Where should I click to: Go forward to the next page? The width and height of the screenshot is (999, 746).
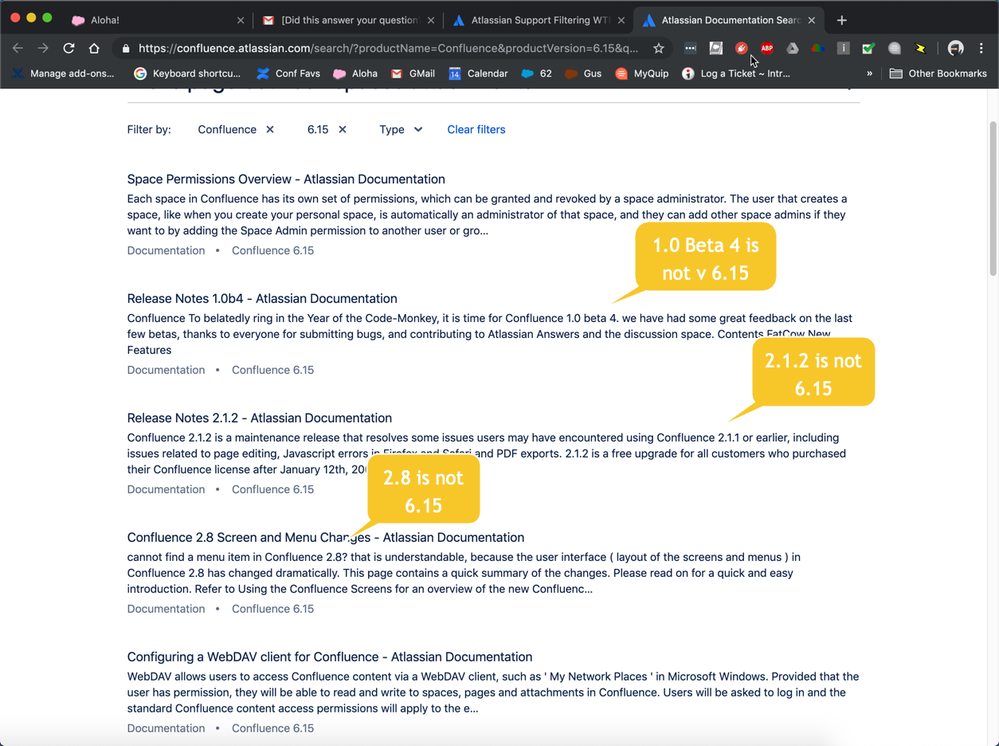pyautogui.click(x=43, y=48)
